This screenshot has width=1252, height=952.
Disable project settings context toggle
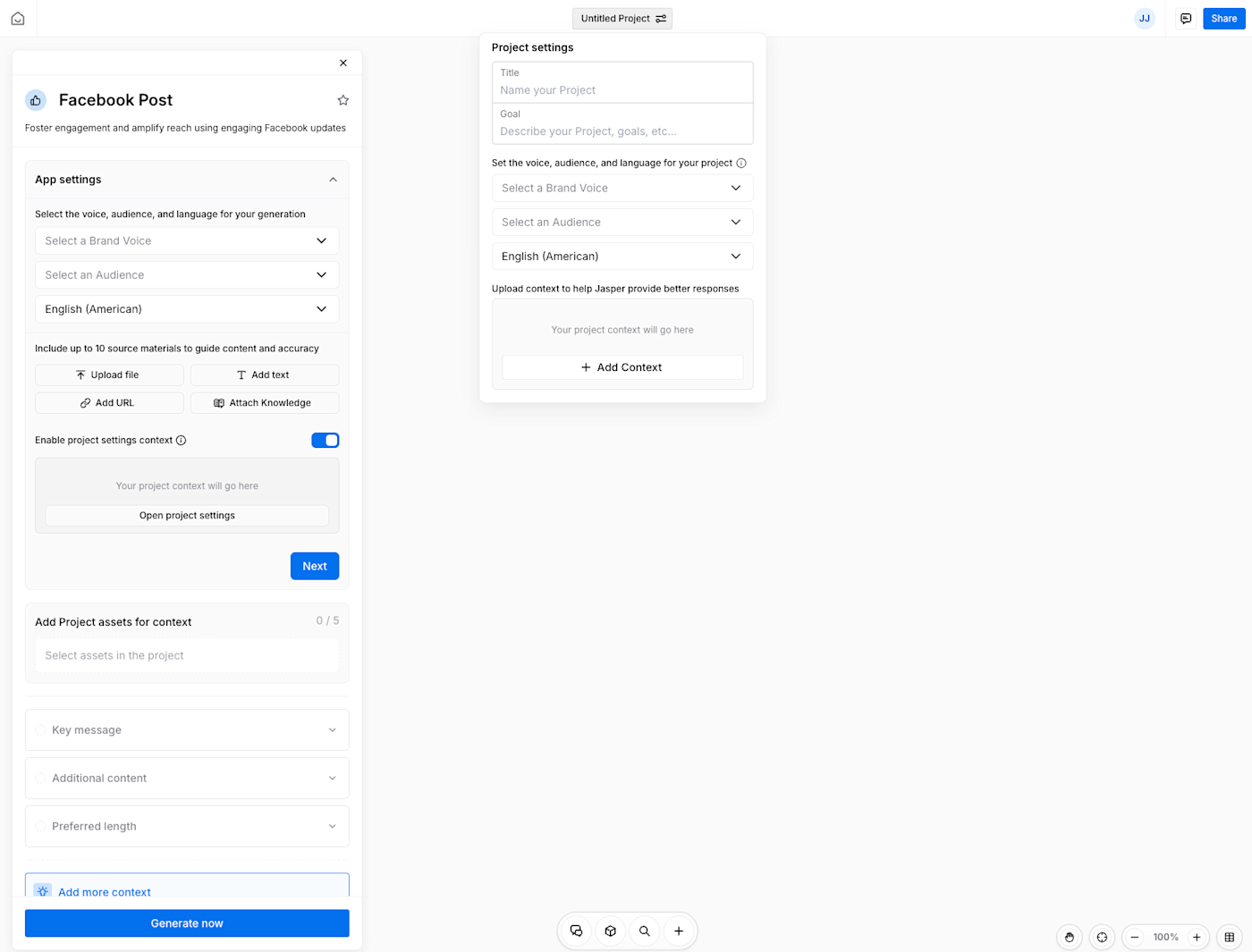(326, 440)
